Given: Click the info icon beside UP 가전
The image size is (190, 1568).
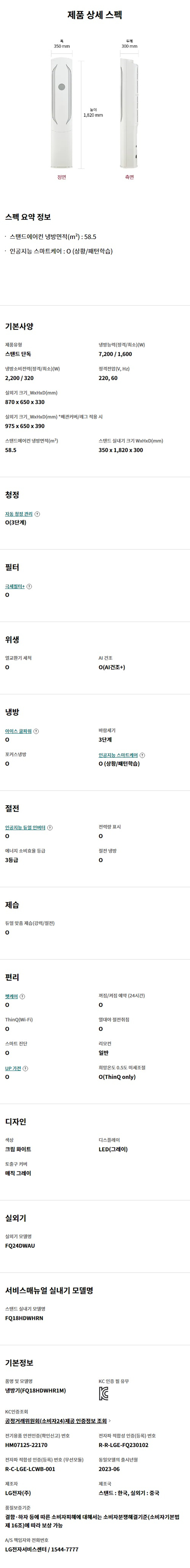Looking at the screenshot, I should [26, 1068].
